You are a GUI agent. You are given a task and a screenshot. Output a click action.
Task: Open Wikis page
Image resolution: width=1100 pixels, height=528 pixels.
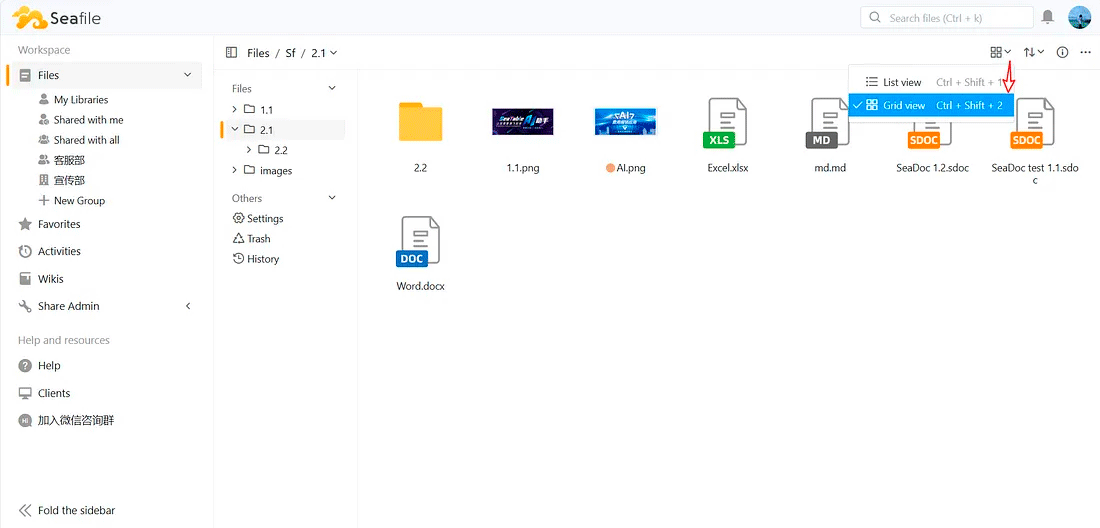tap(51, 279)
